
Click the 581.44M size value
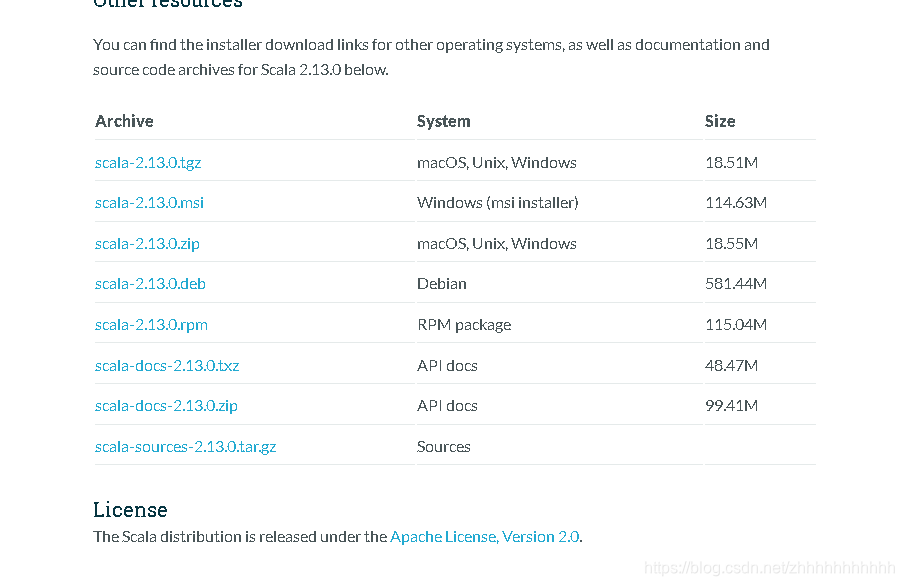736,284
